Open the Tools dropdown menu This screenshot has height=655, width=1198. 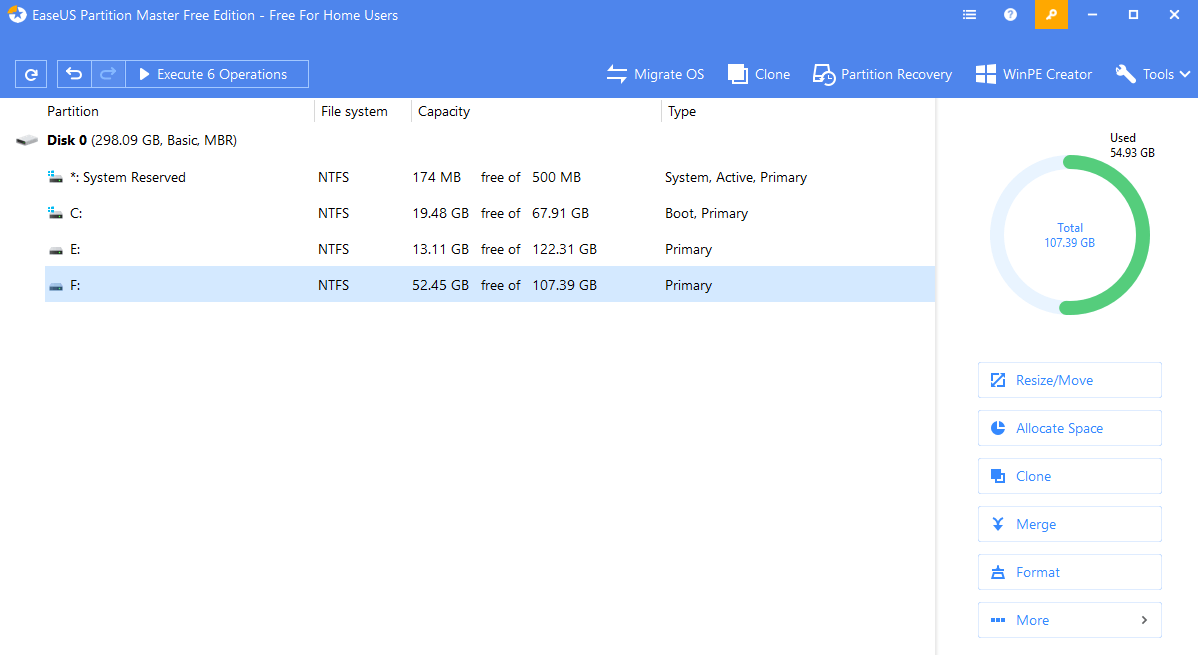click(x=1152, y=73)
